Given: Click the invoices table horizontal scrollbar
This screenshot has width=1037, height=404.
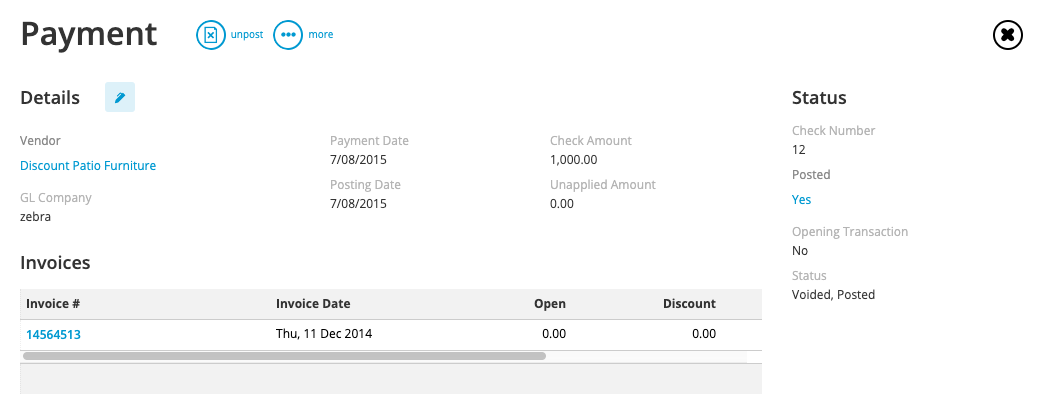Looking at the screenshot, I should click(284, 356).
